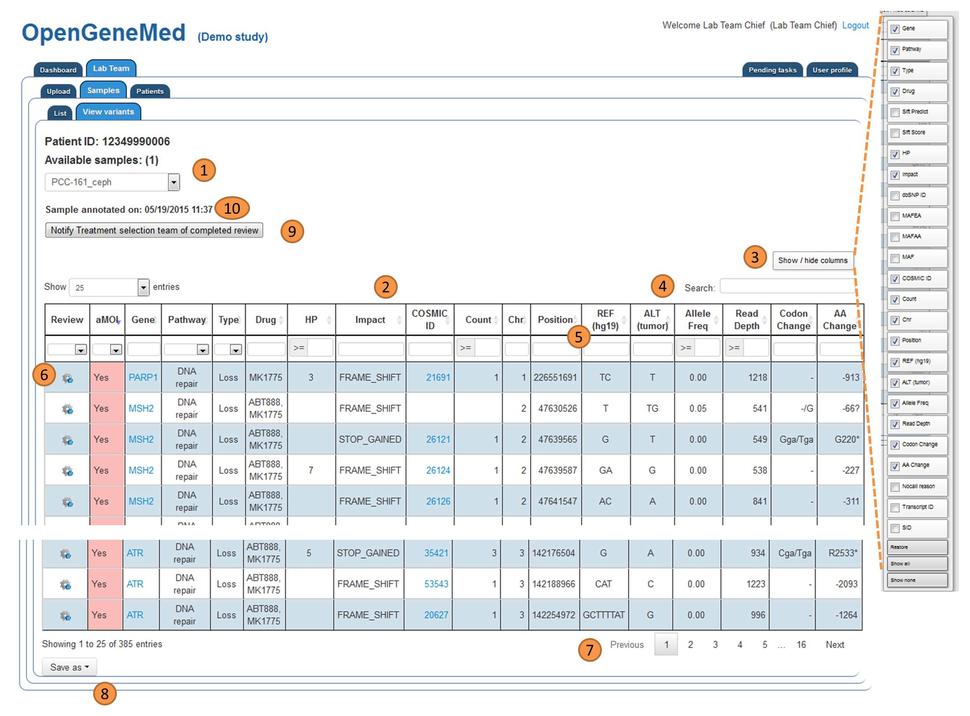970x716 pixels.
Task: Go to page 3 of results
Action: (x=715, y=645)
